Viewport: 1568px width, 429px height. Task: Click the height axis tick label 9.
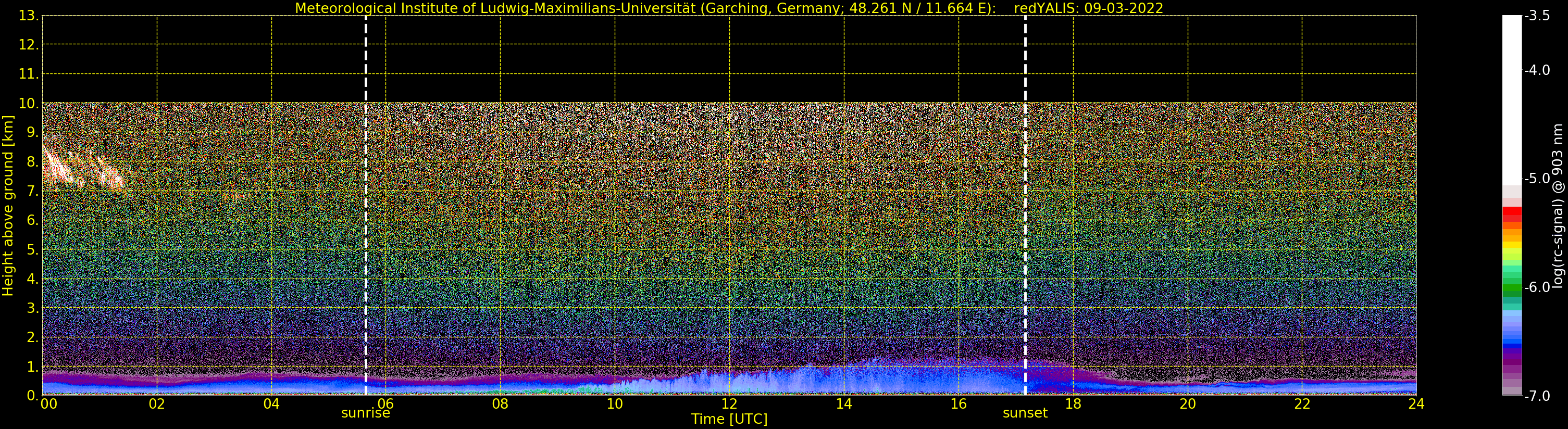[32, 133]
